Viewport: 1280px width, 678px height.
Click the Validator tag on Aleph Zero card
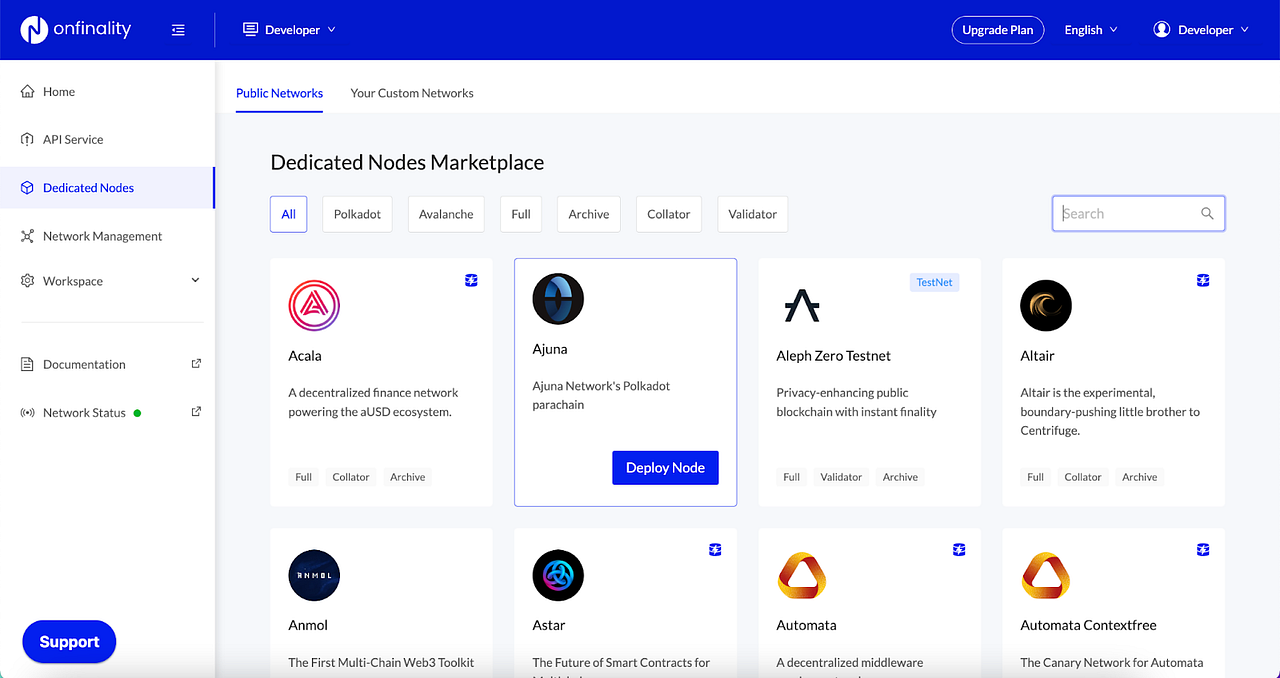(x=841, y=477)
